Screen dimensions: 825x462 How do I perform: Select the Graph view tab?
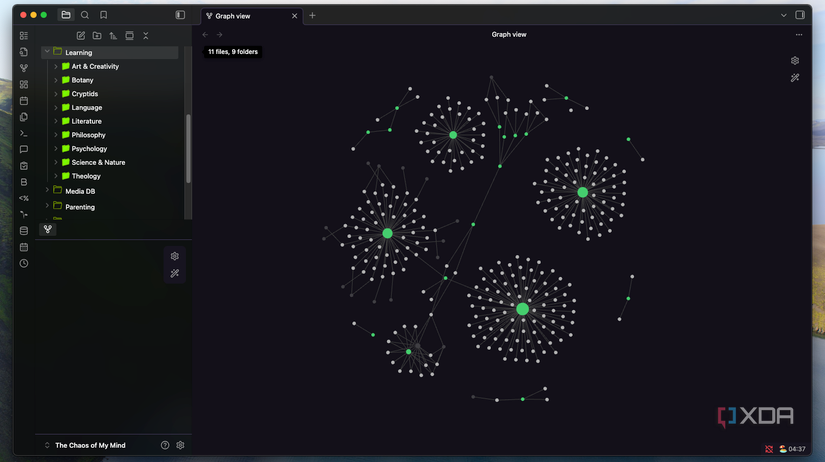tap(251, 16)
